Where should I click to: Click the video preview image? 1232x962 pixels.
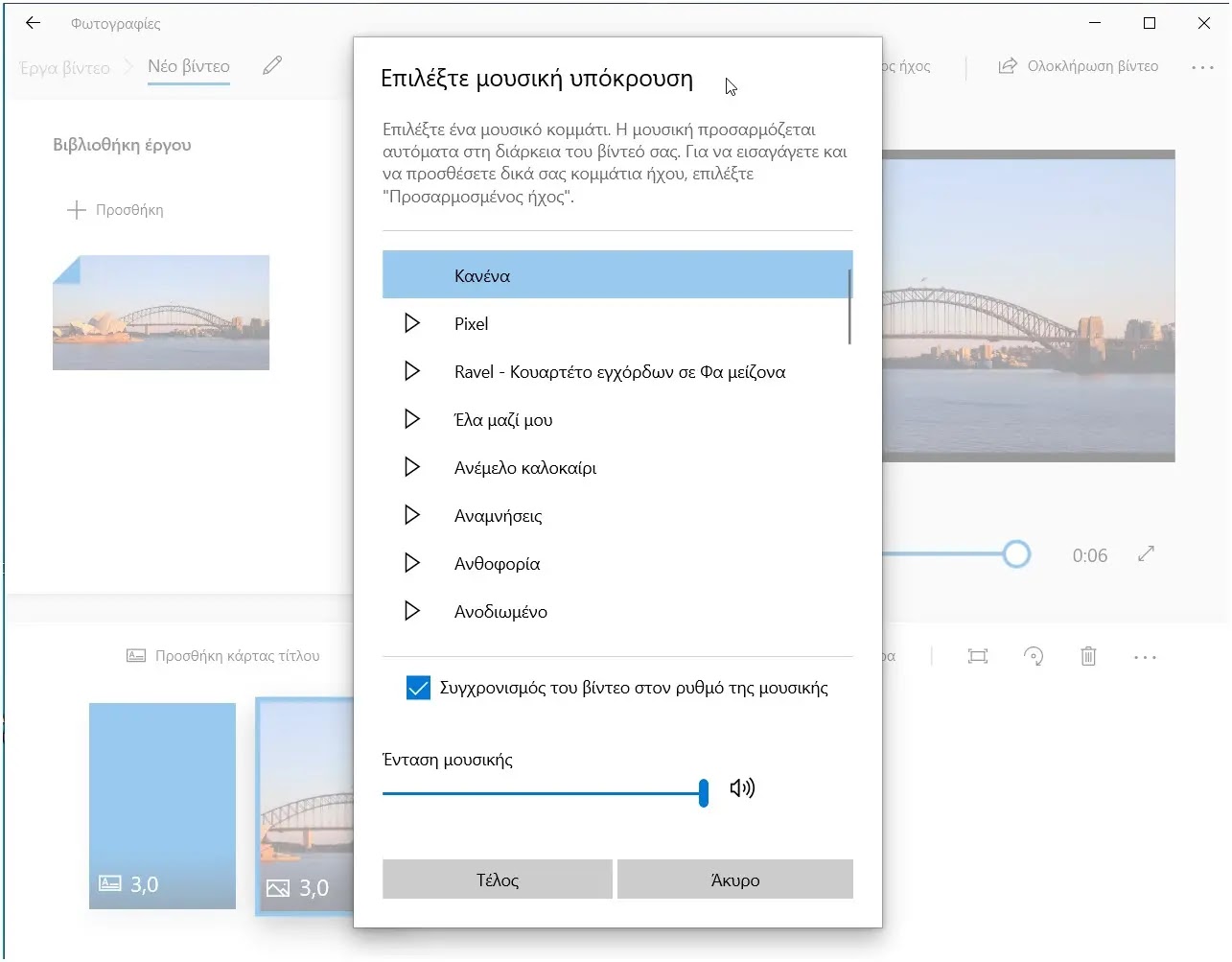(x=1029, y=306)
